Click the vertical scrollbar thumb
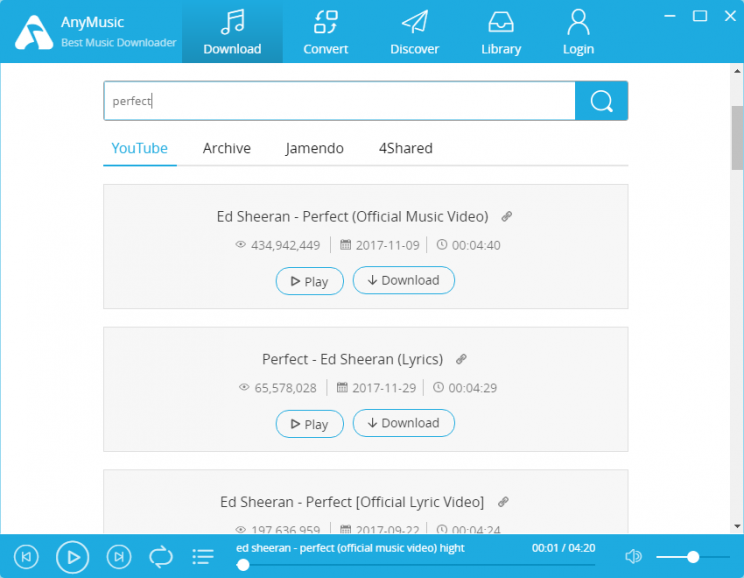 click(x=737, y=138)
